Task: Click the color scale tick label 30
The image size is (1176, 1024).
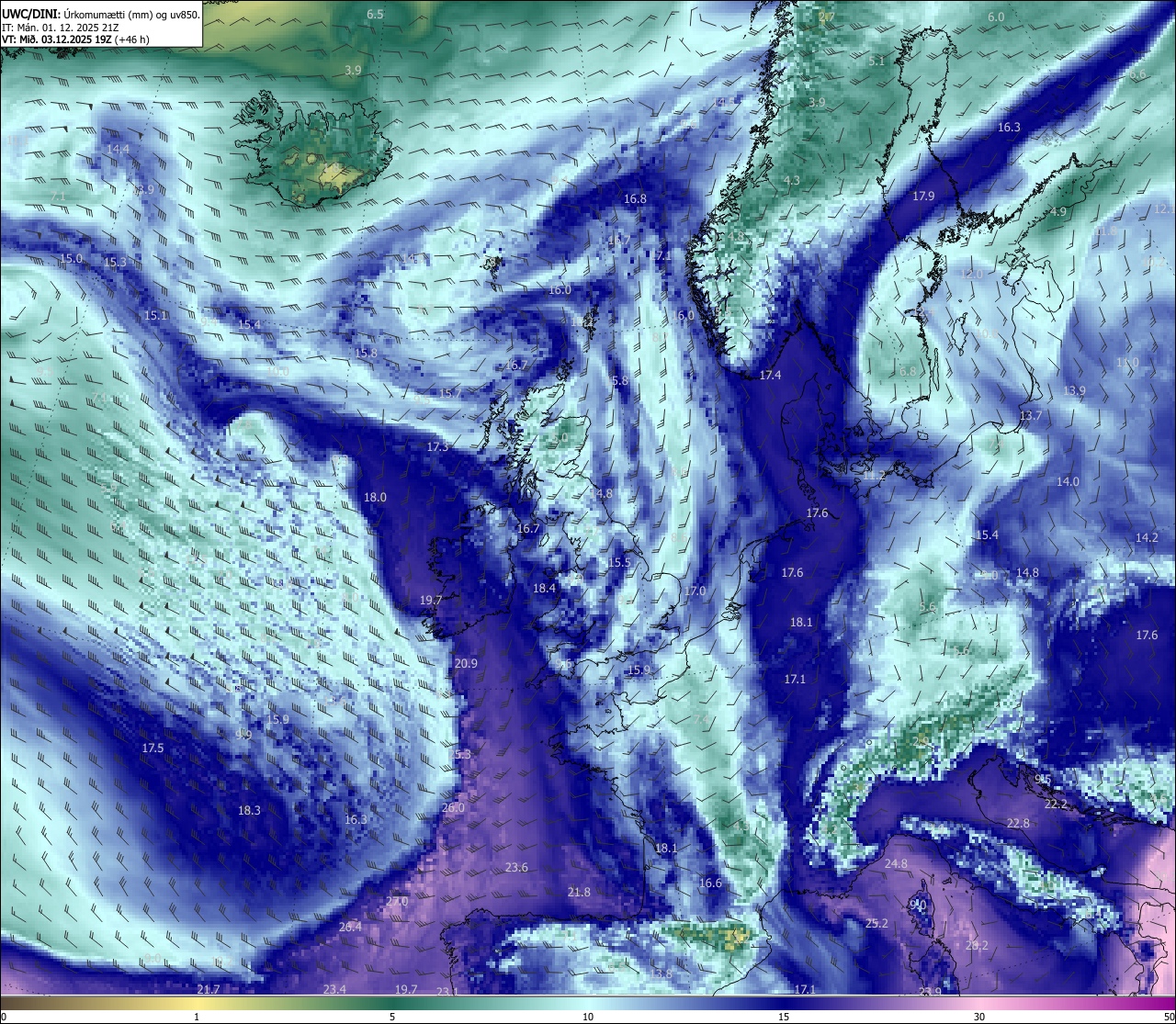Action: coord(979,1017)
